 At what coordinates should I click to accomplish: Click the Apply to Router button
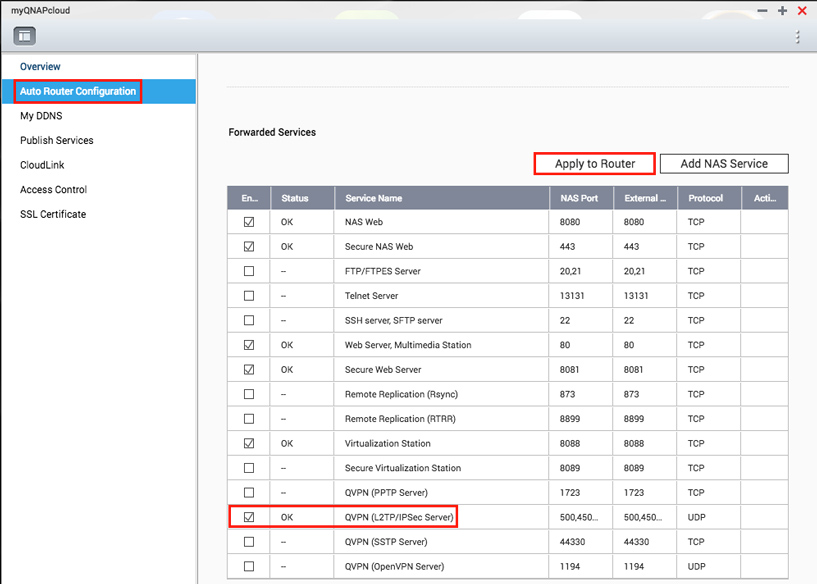(x=594, y=164)
